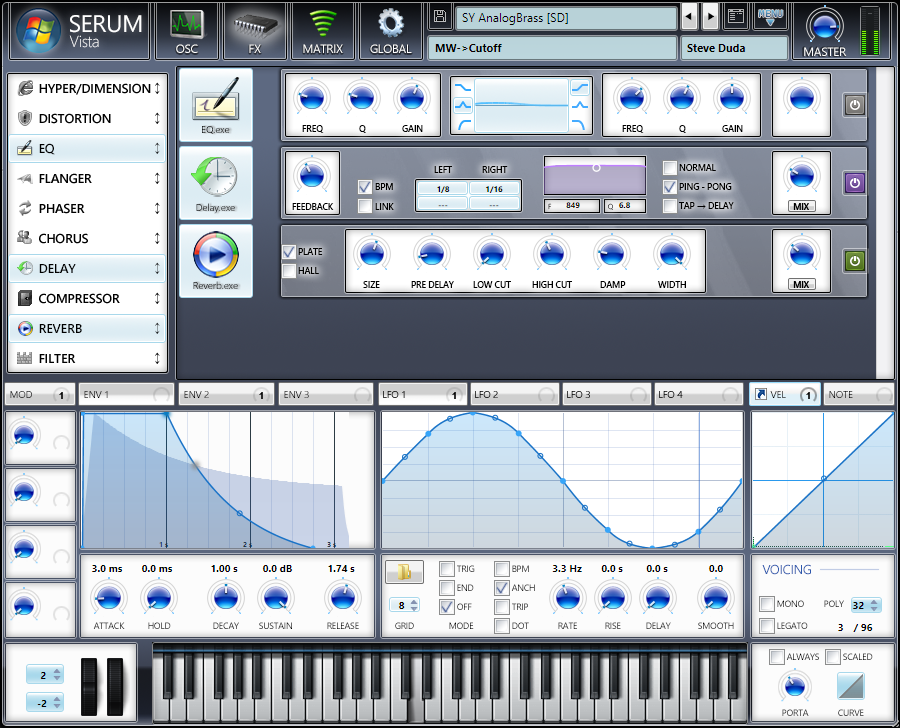Set right delay time 1/16 box
The height and width of the screenshot is (728, 900).
click(x=494, y=188)
